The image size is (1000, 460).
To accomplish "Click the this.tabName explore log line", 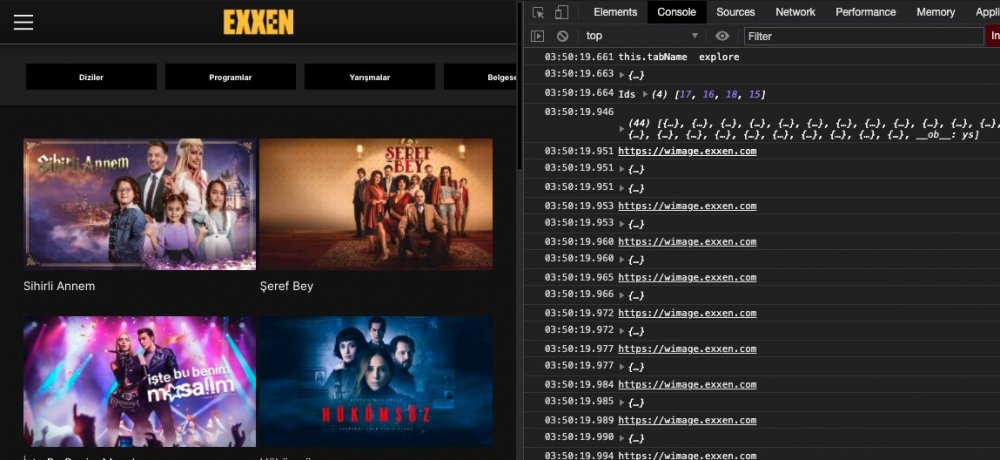I will (679, 57).
